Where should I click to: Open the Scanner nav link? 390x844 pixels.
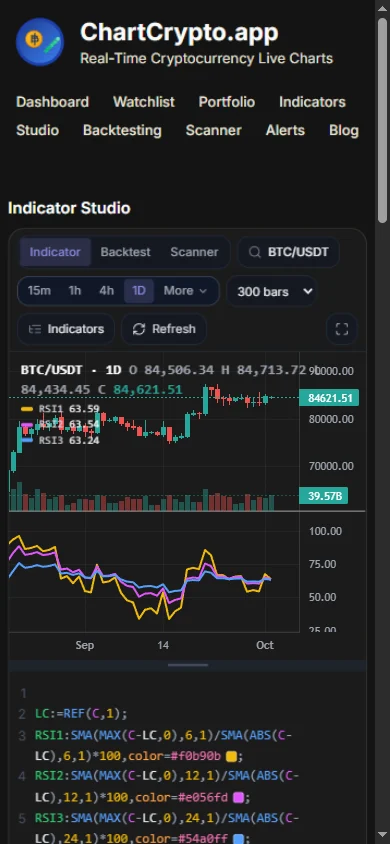[214, 130]
